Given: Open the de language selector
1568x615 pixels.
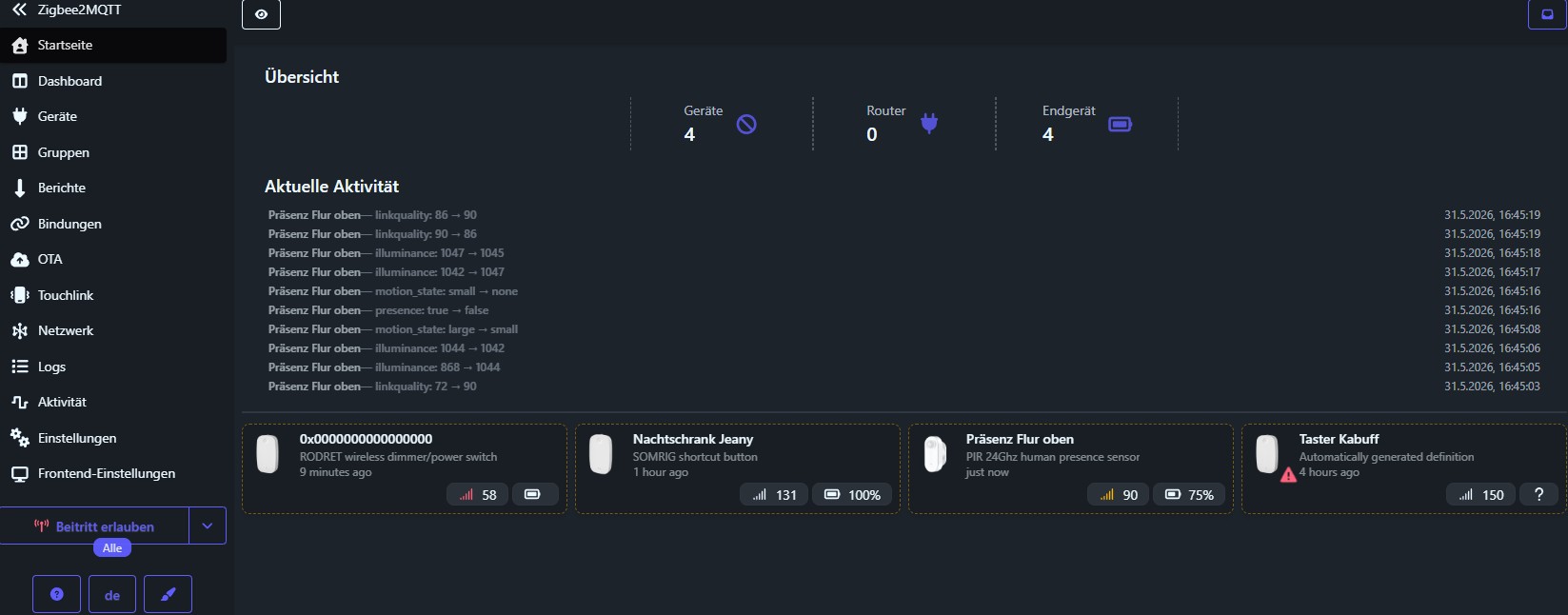Looking at the screenshot, I should [112, 595].
